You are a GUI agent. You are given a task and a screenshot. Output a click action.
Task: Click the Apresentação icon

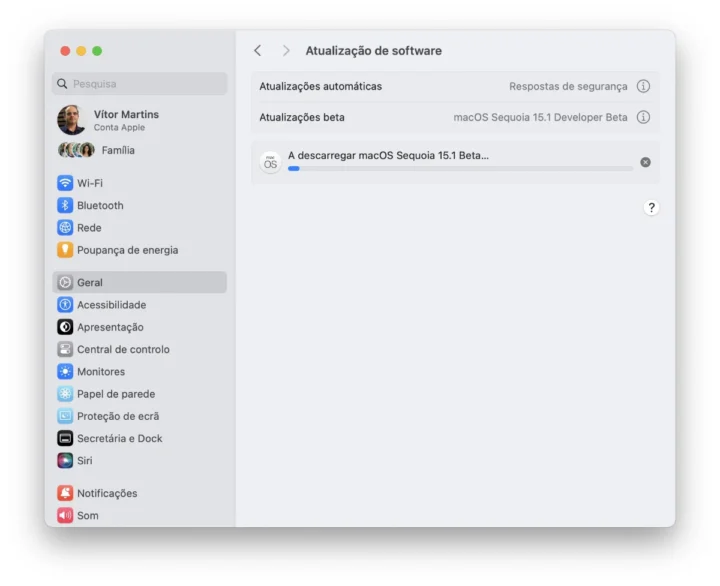click(x=65, y=327)
